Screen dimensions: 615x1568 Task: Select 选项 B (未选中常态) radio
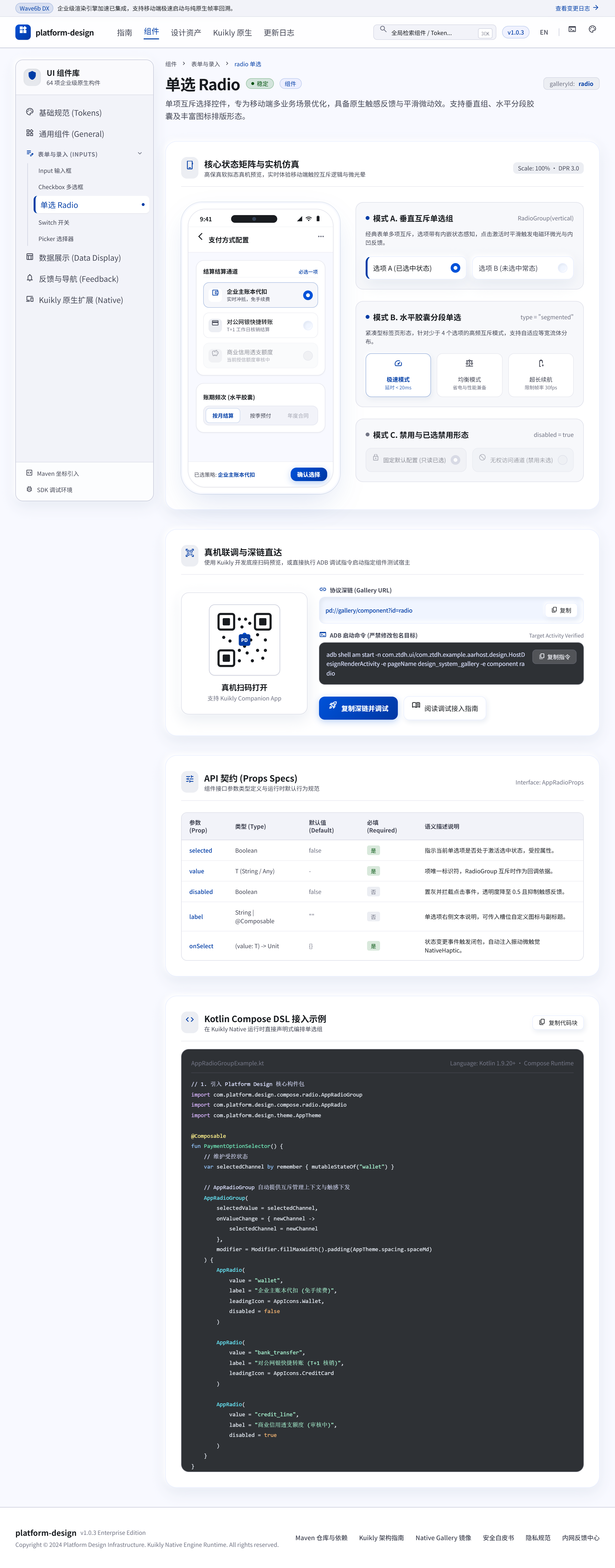(563, 268)
